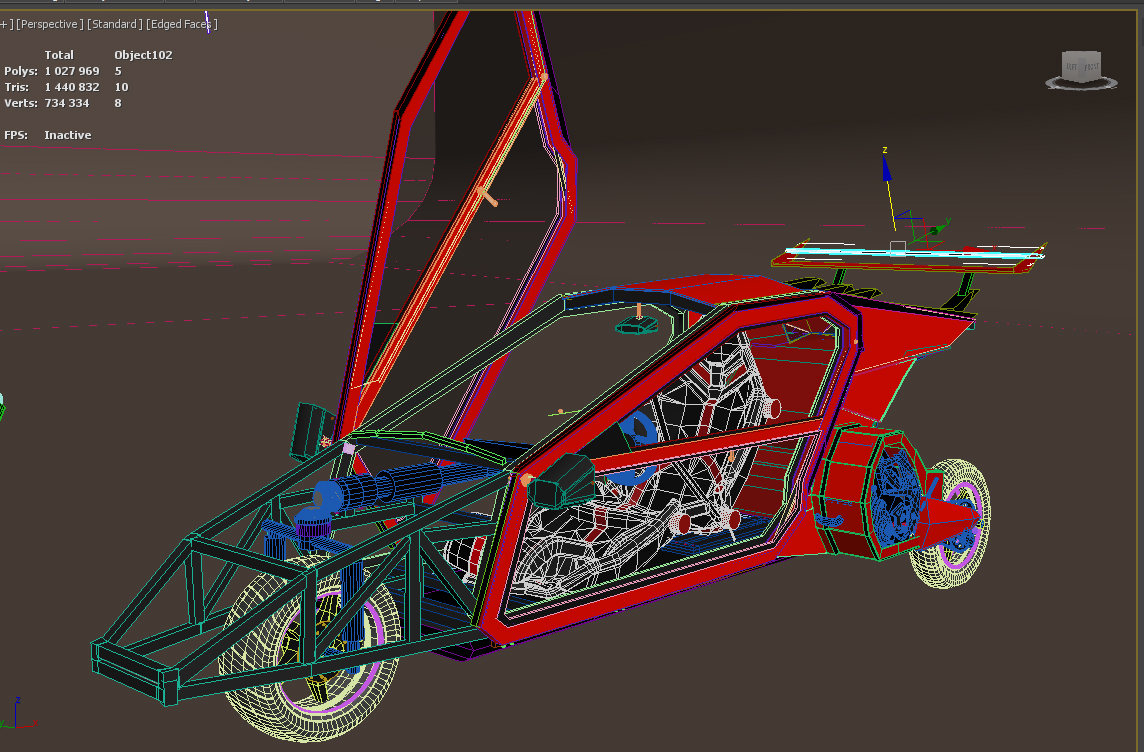Open the Edged Faces display menu
This screenshot has height=752, width=1144.
181,24
